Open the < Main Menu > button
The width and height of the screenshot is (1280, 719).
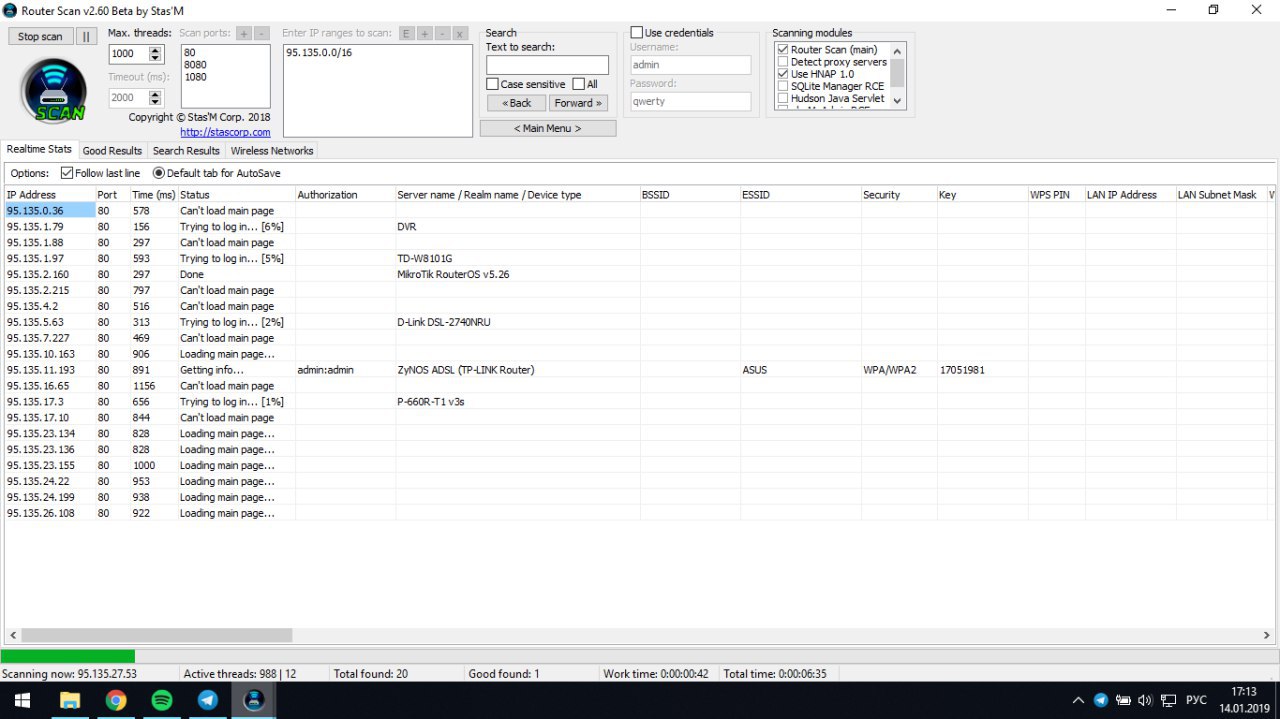pos(548,128)
